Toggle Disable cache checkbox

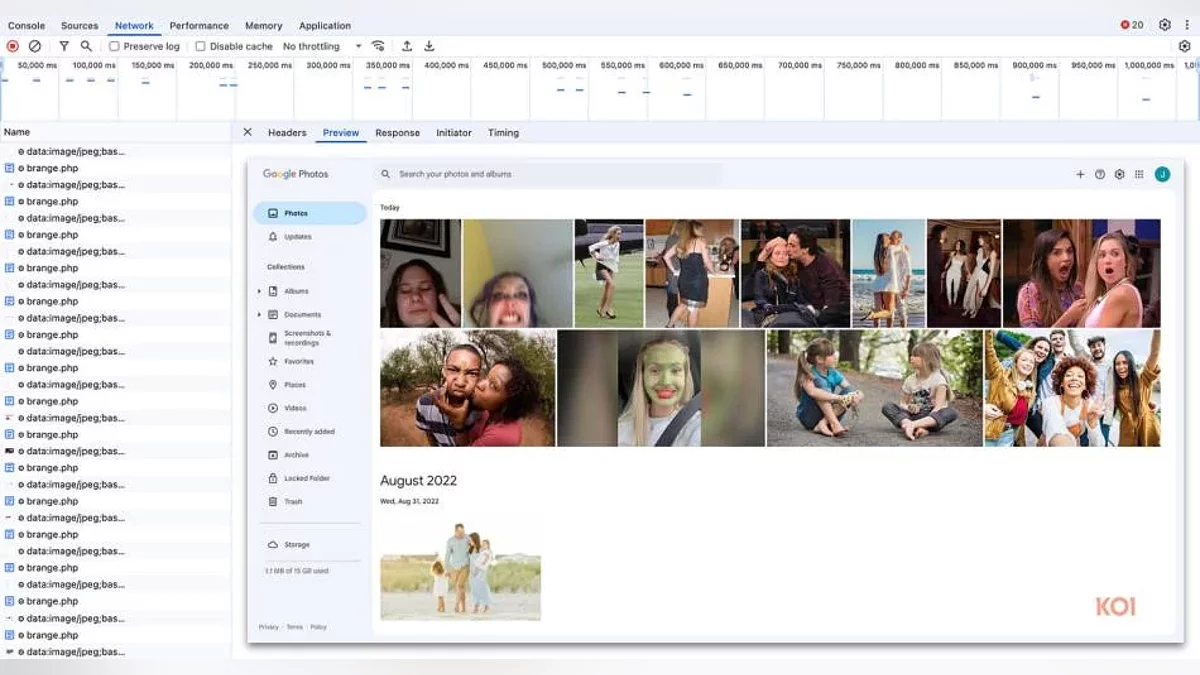200,46
